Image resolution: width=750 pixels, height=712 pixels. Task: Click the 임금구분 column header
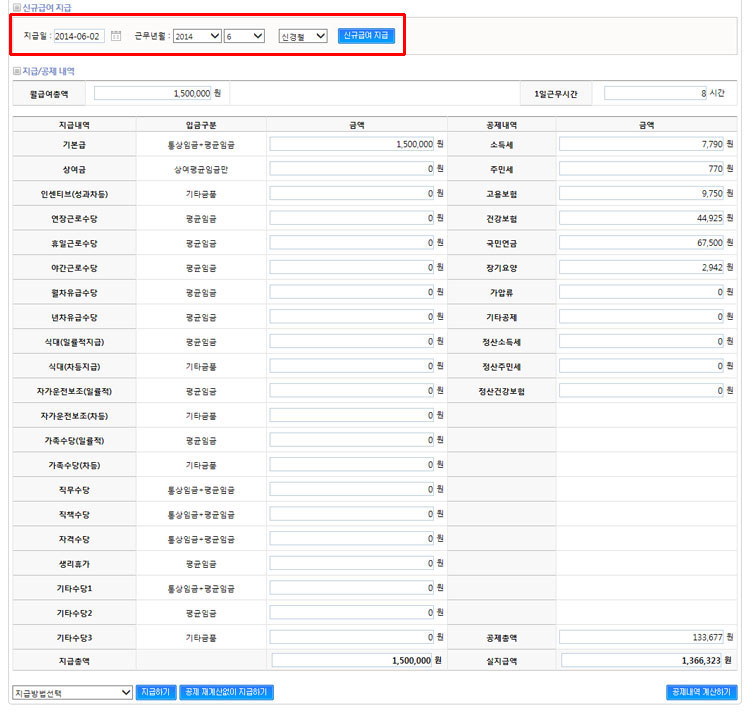[x=201, y=125]
